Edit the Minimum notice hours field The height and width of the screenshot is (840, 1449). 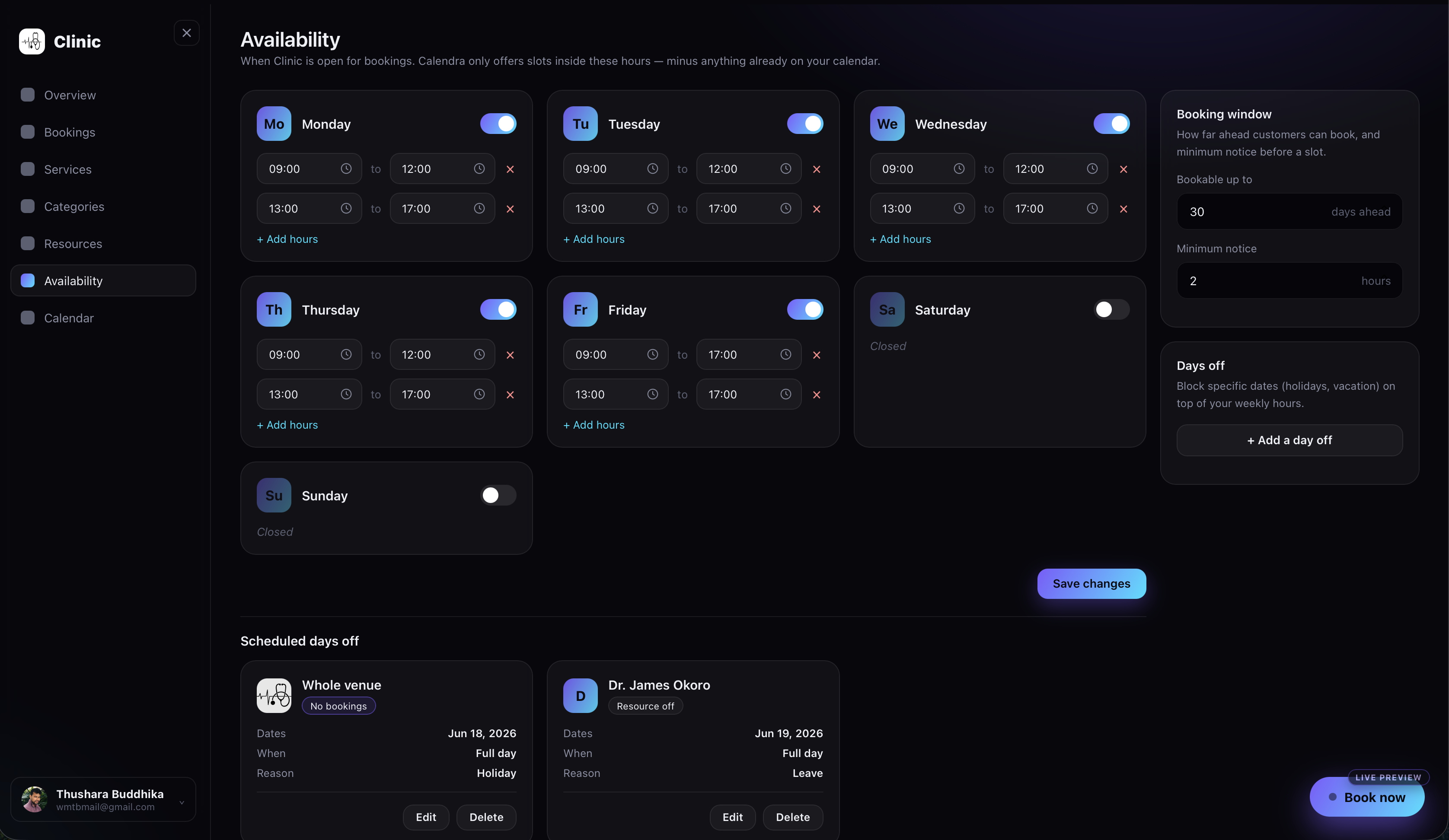click(x=1289, y=280)
